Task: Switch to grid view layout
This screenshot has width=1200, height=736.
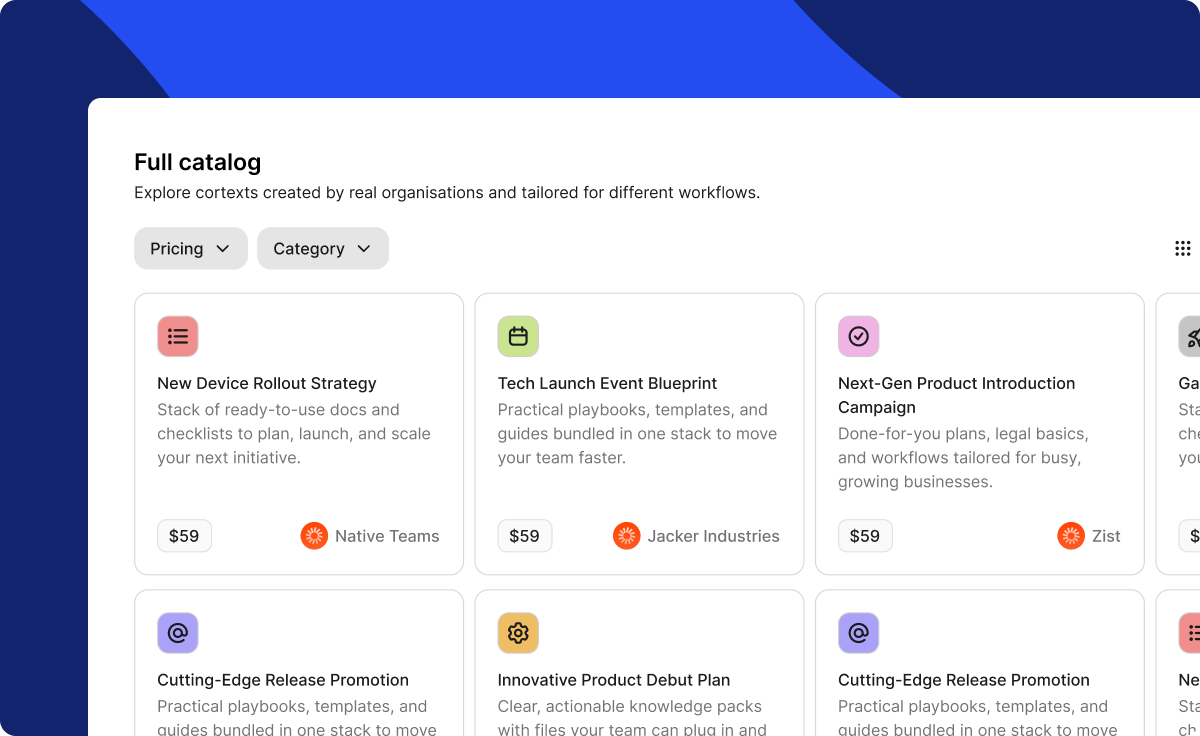Action: click(x=1182, y=248)
